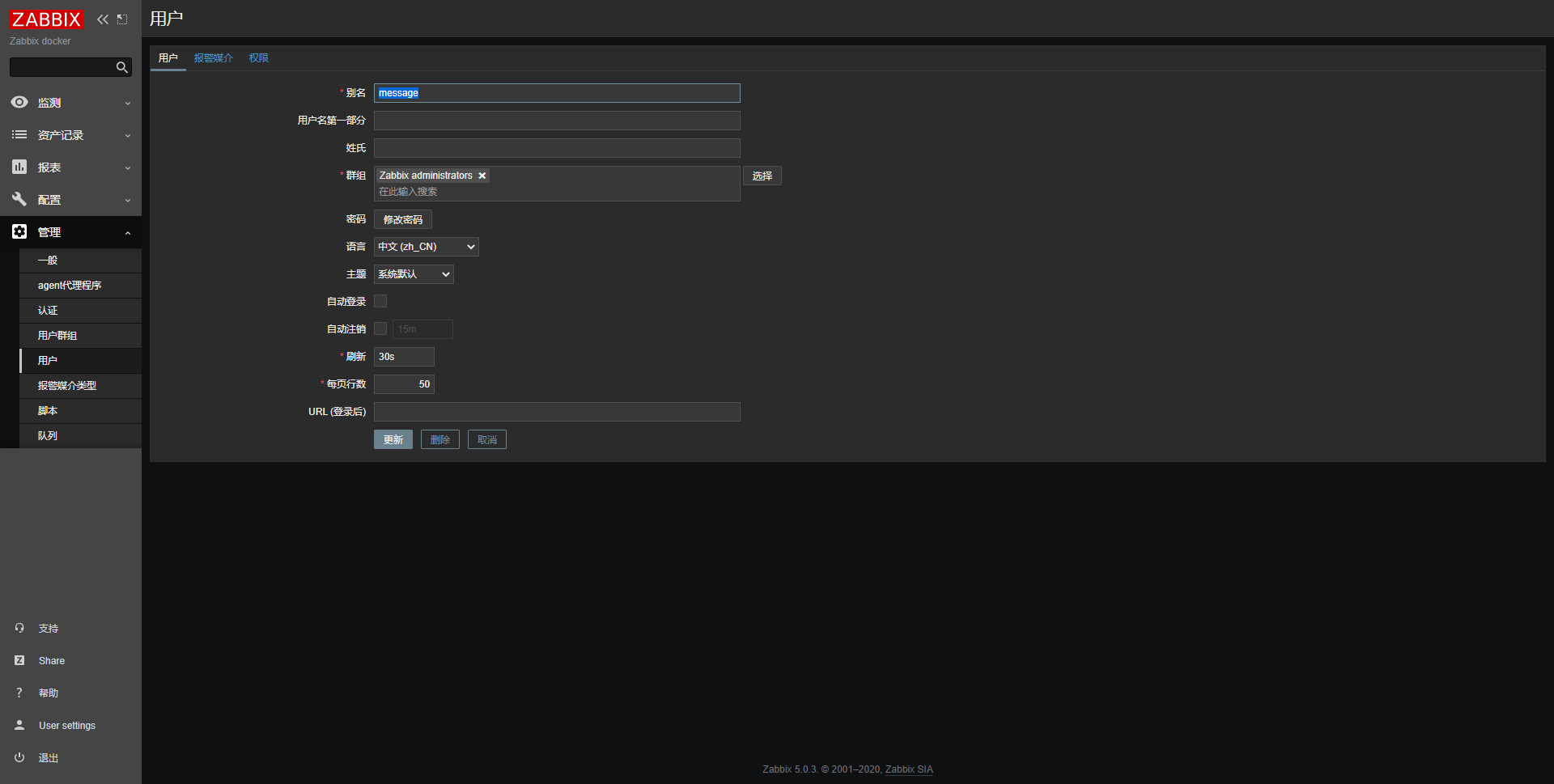The width and height of the screenshot is (1554, 784).
Task: Switch to the 用户 tab
Action: click(168, 58)
